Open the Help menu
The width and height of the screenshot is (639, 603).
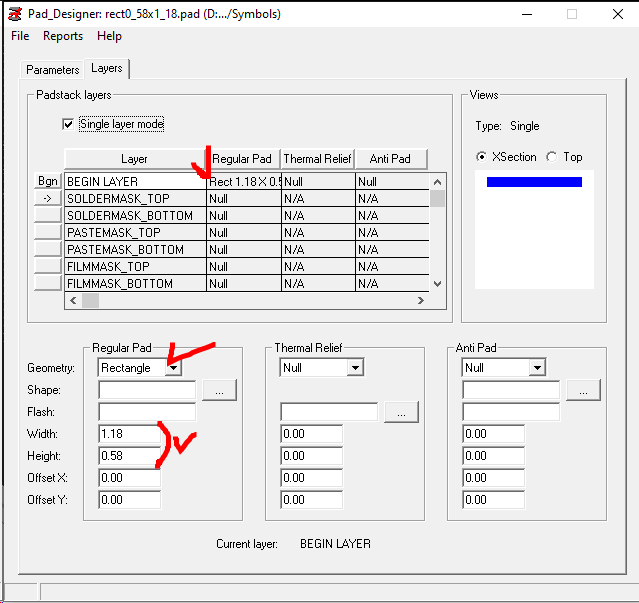pyautogui.click(x=109, y=36)
